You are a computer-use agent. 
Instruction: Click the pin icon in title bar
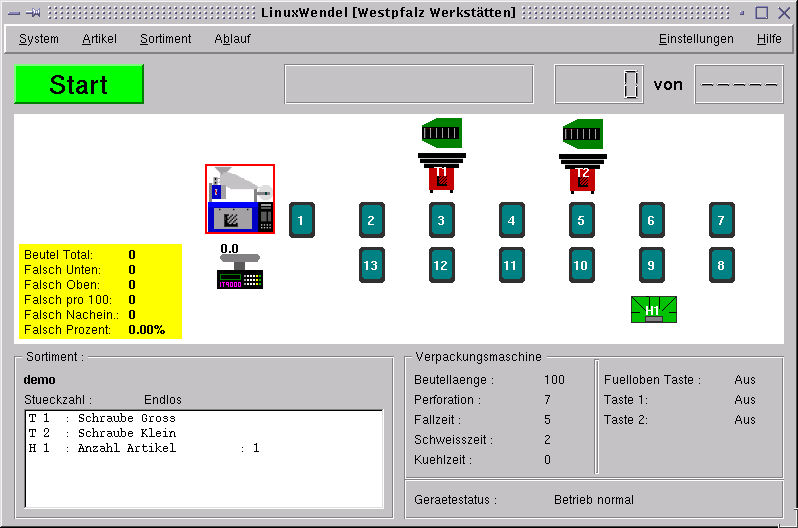[x=33, y=13]
